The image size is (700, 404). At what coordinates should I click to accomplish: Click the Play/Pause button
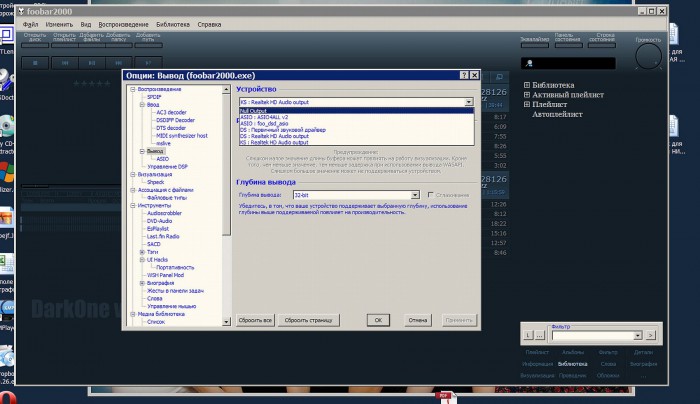click(92, 63)
